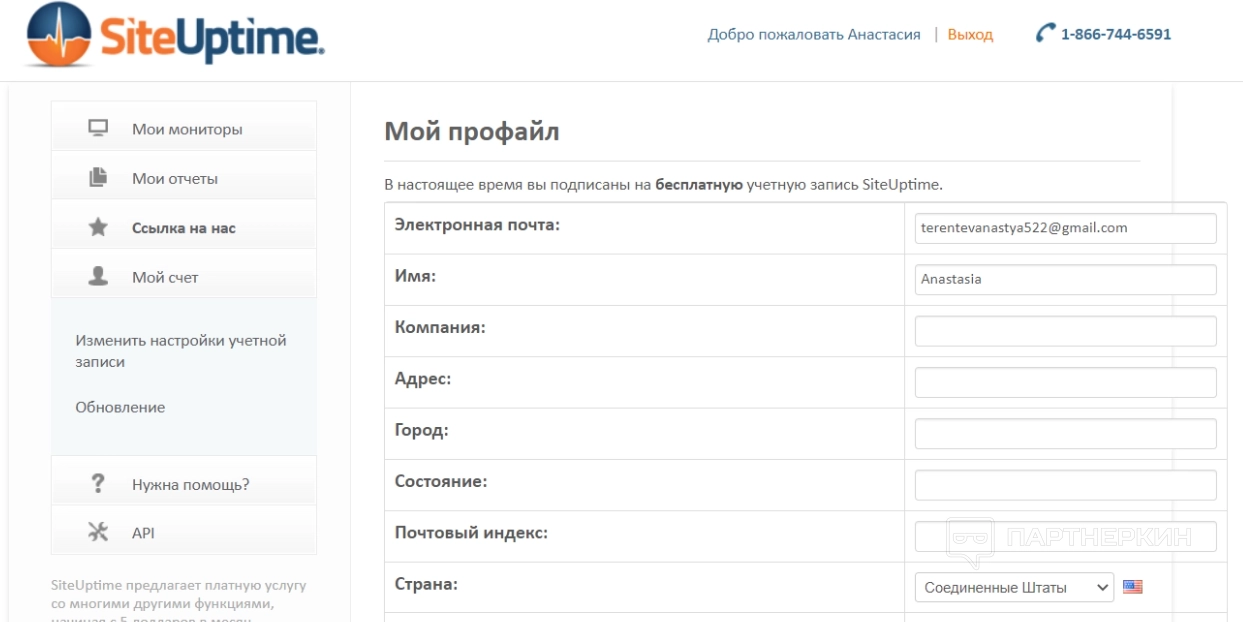1243x622 pixels.
Task: Click the documents icon beside Мои отчеты
Action: coord(98,178)
